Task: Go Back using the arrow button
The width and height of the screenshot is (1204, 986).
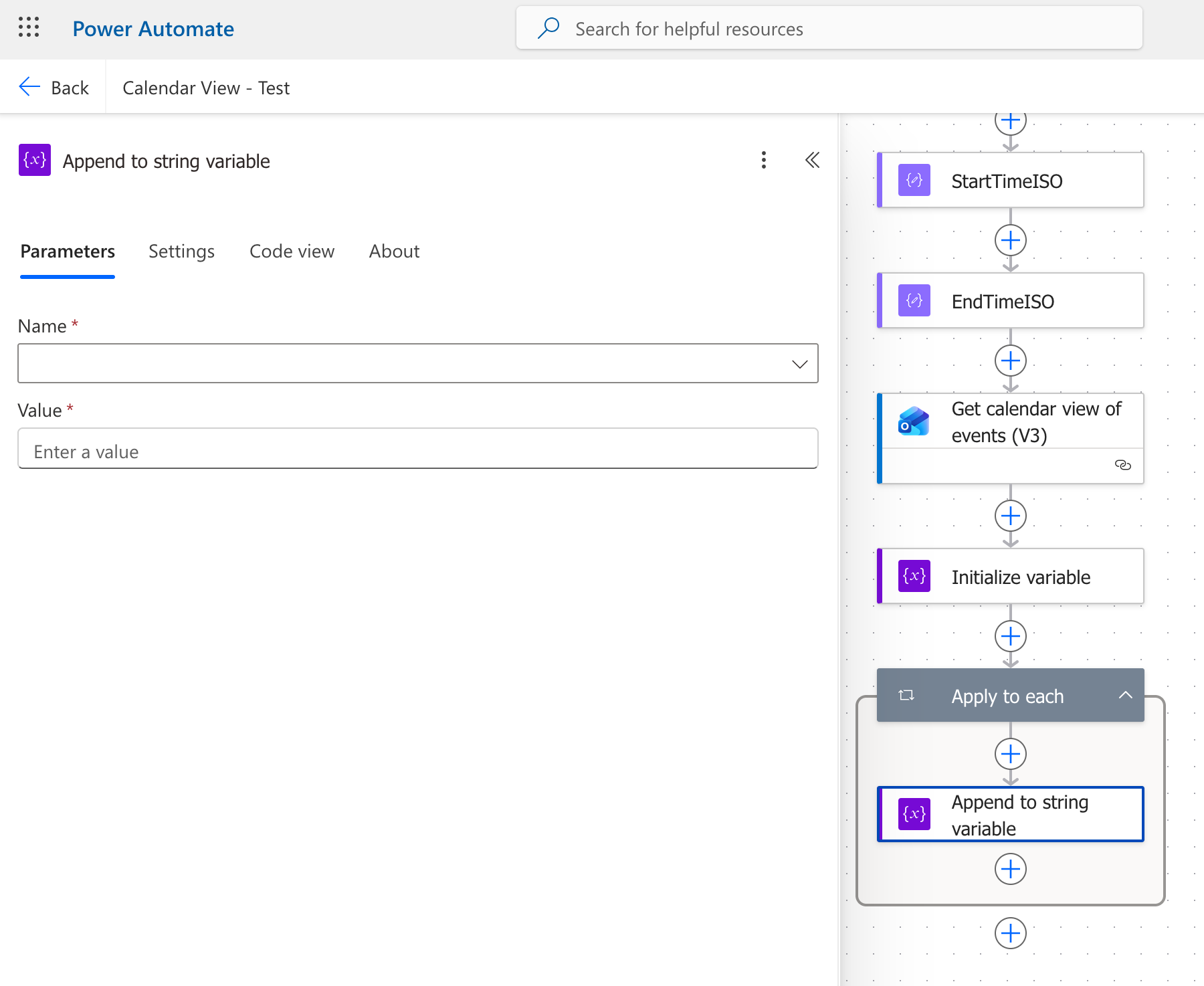Action: click(x=54, y=88)
